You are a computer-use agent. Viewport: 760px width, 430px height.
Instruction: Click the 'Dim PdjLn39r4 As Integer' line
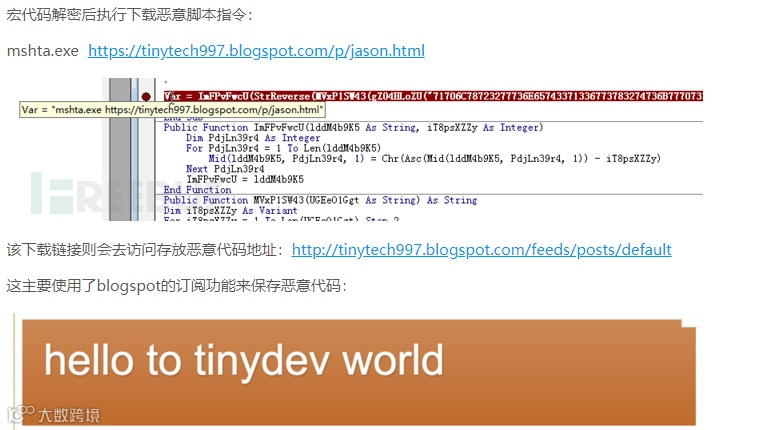(253, 138)
